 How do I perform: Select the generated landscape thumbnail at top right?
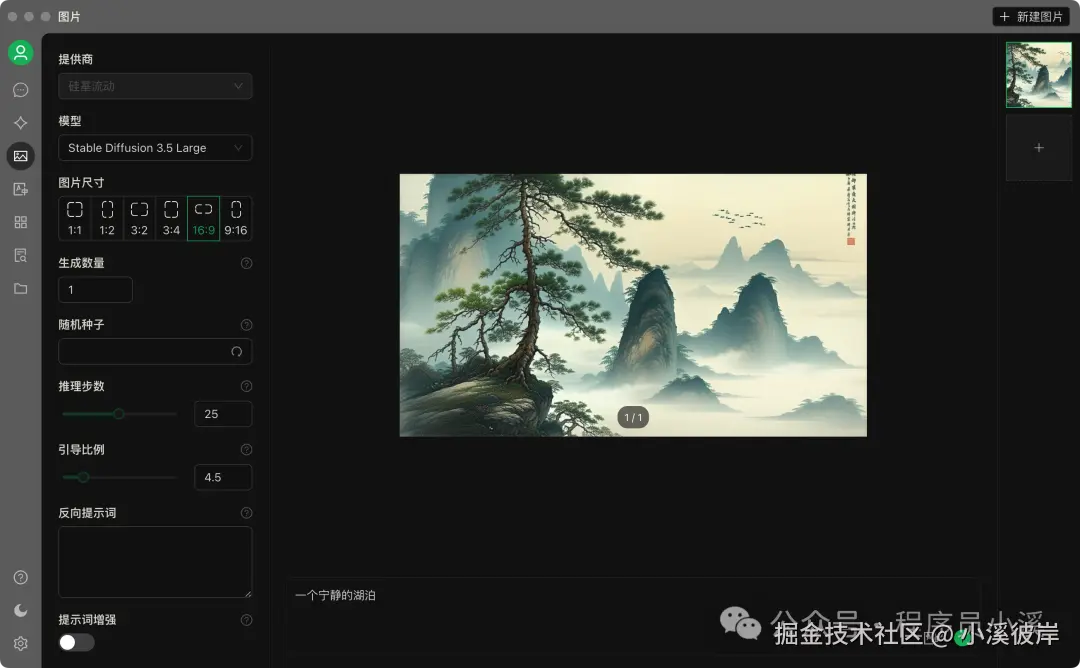[x=1038, y=74]
